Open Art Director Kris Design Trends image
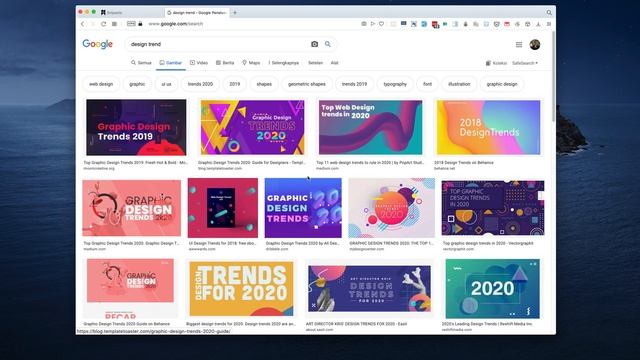Image resolution: width=640 pixels, height=360 pixels. (x=369, y=289)
